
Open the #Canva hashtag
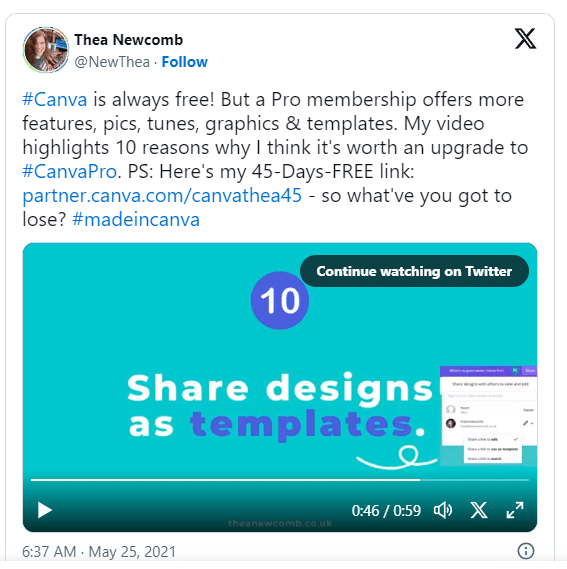[x=55, y=99]
